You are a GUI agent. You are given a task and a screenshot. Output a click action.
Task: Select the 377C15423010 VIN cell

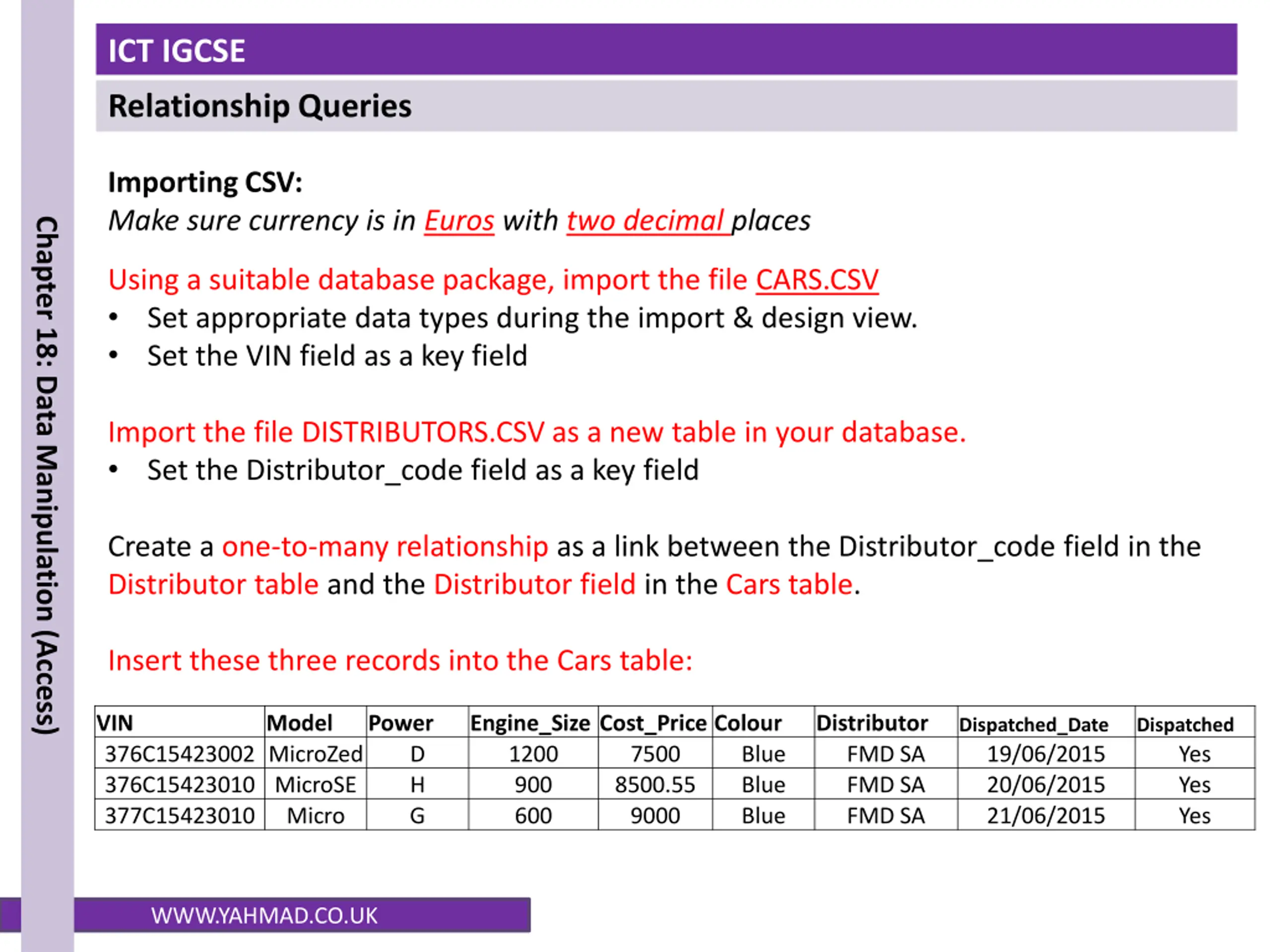[180, 816]
